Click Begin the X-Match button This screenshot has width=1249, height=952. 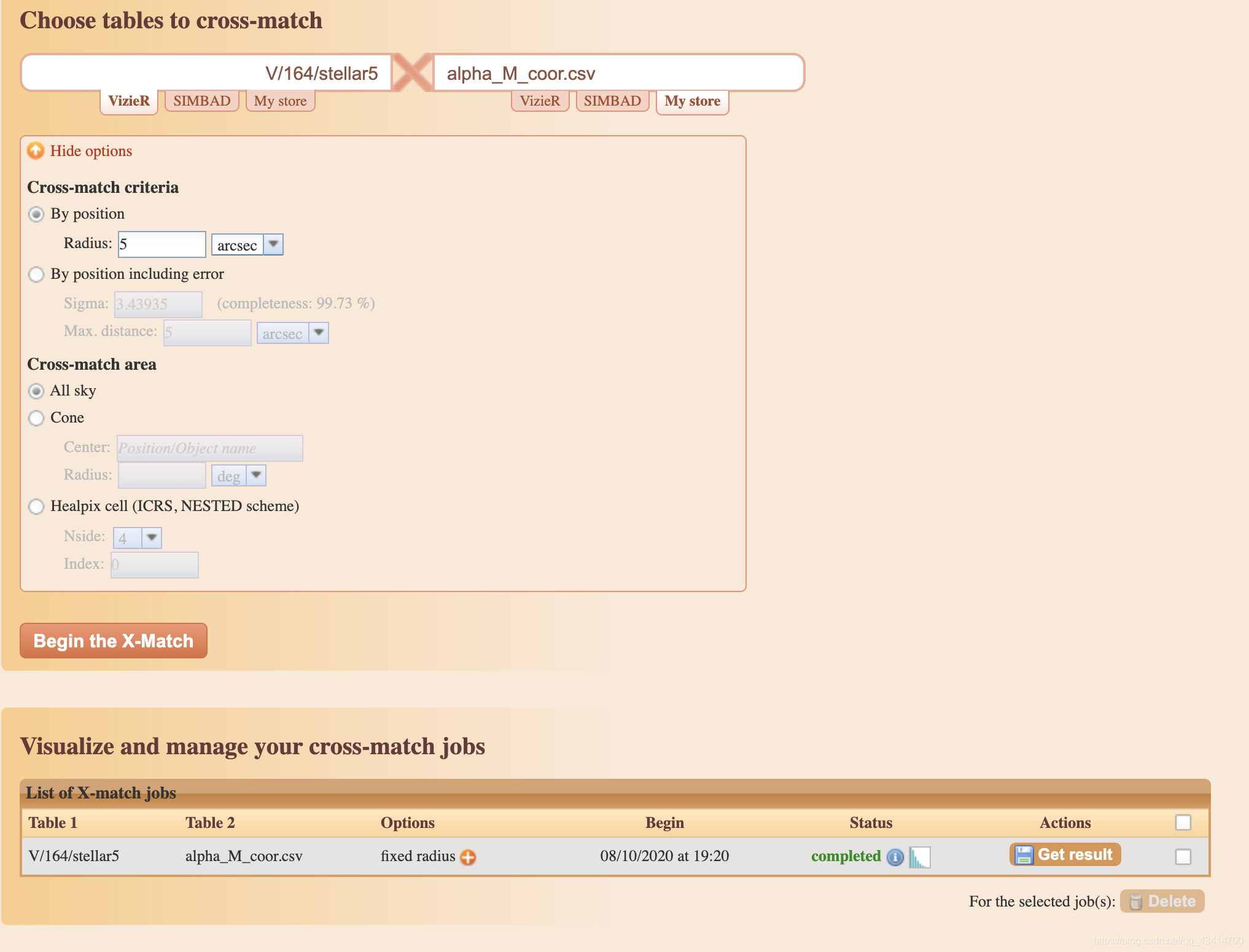point(114,641)
